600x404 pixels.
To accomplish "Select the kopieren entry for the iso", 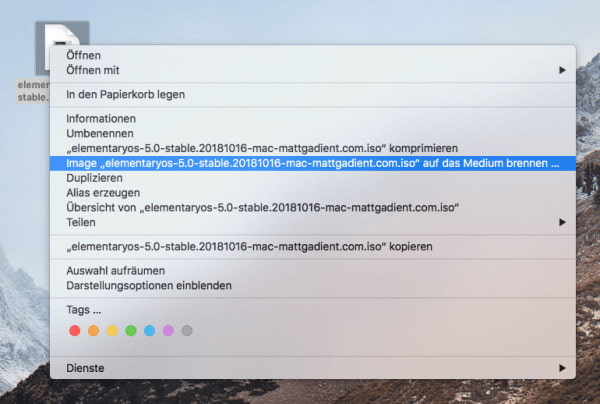I will point(313,247).
